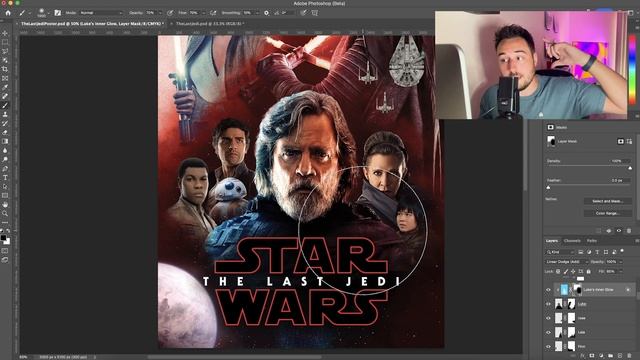The image size is (640, 360).
Task: Toggle pressure for opacity in options bar
Action: pos(170,13)
